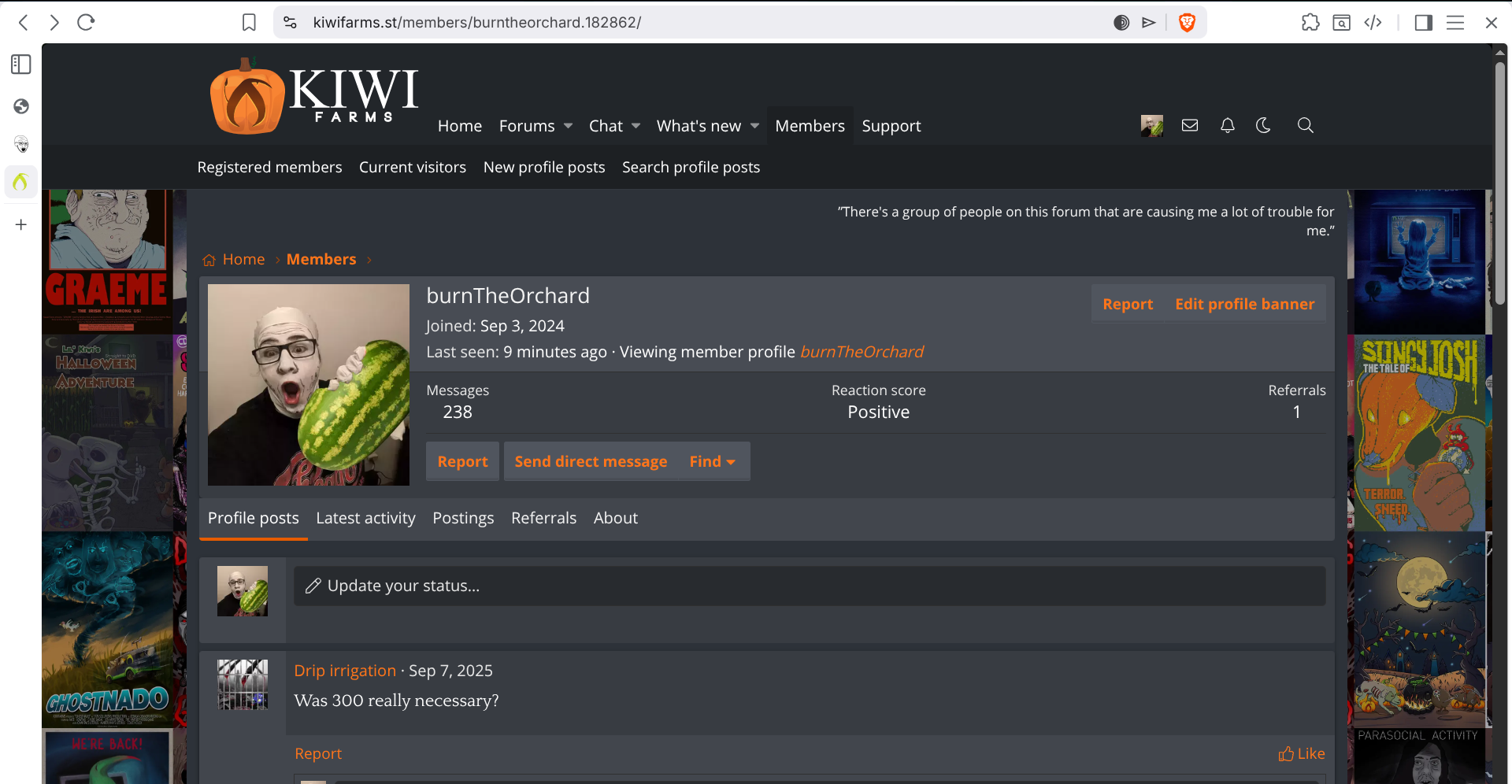
Task: Open the inbox envelope icon
Action: coord(1190,125)
